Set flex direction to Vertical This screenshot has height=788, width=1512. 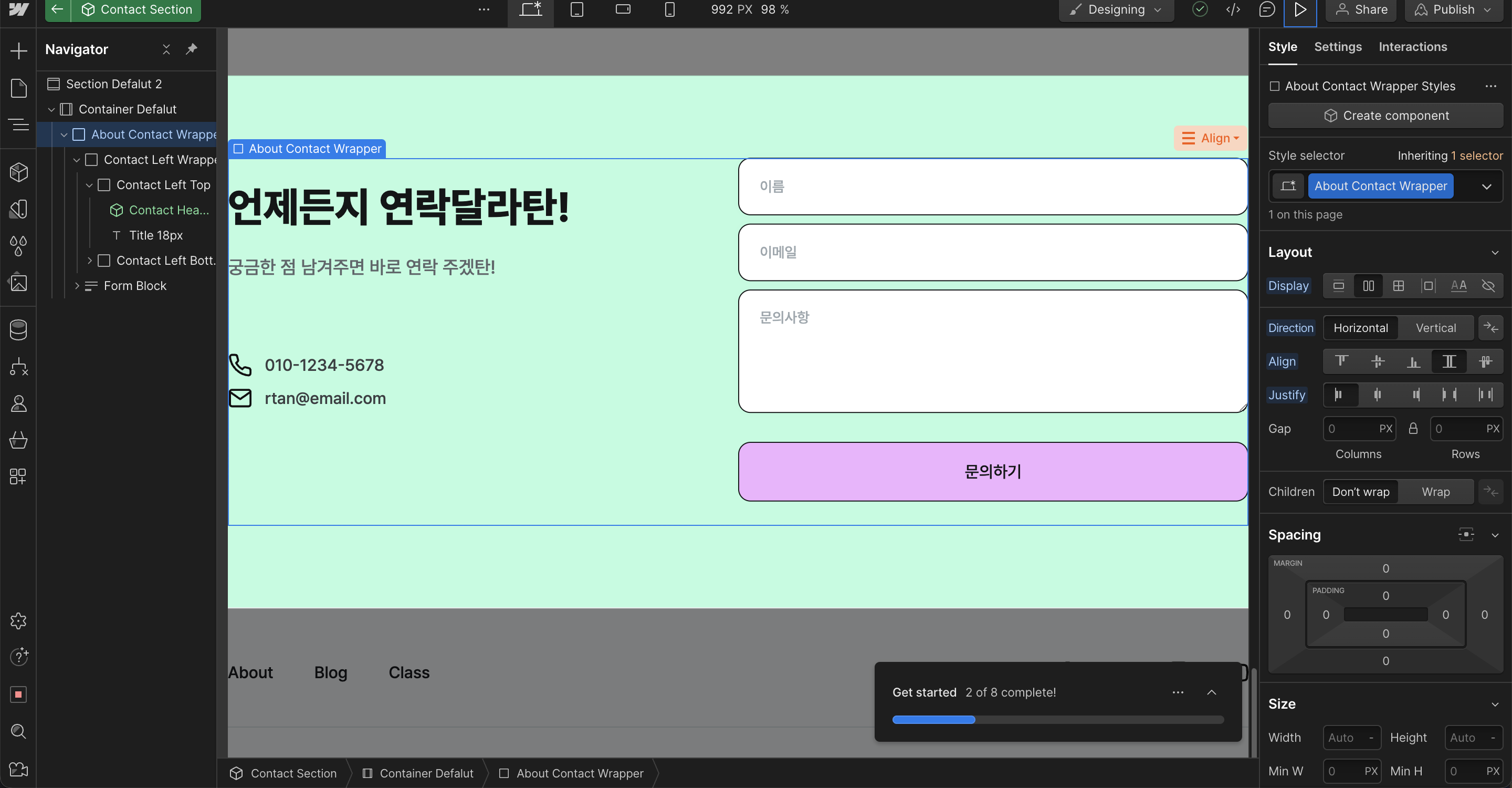tap(1435, 328)
